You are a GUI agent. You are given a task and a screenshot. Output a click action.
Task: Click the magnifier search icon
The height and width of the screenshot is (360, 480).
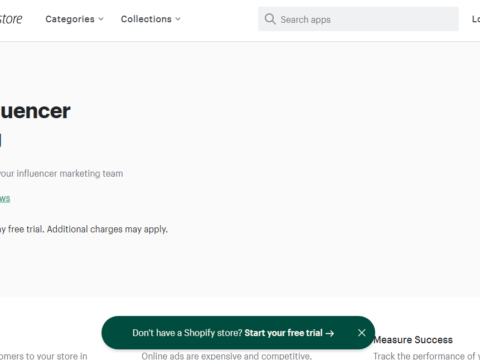270,19
